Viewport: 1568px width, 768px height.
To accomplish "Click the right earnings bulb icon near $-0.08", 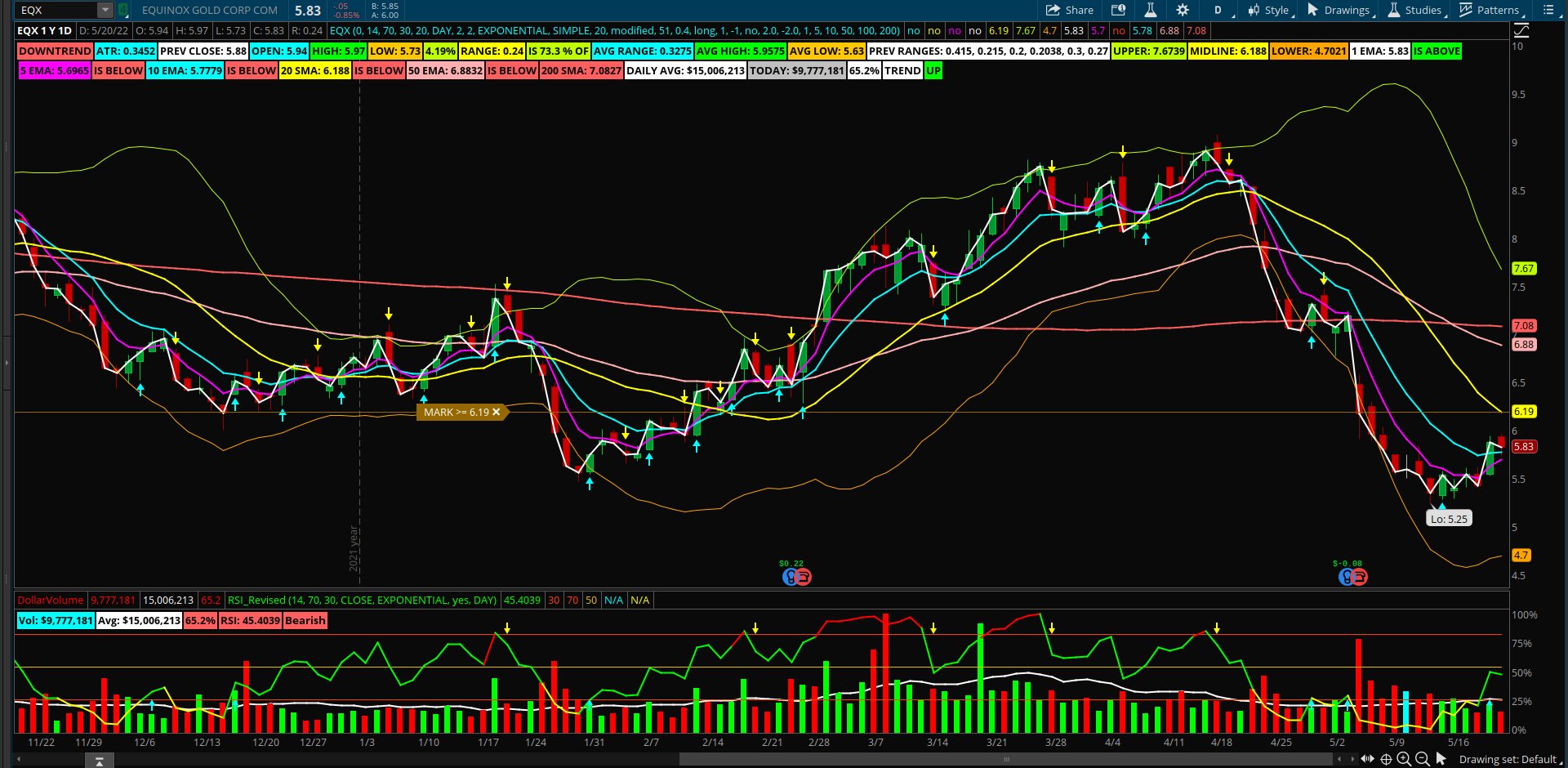I will click(x=1346, y=577).
